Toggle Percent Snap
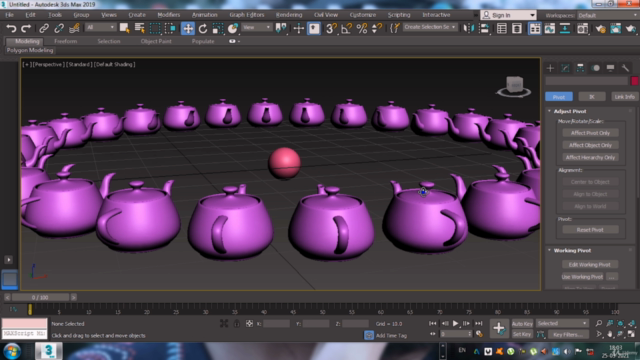Viewport: 640px width, 360px height. 362,28
